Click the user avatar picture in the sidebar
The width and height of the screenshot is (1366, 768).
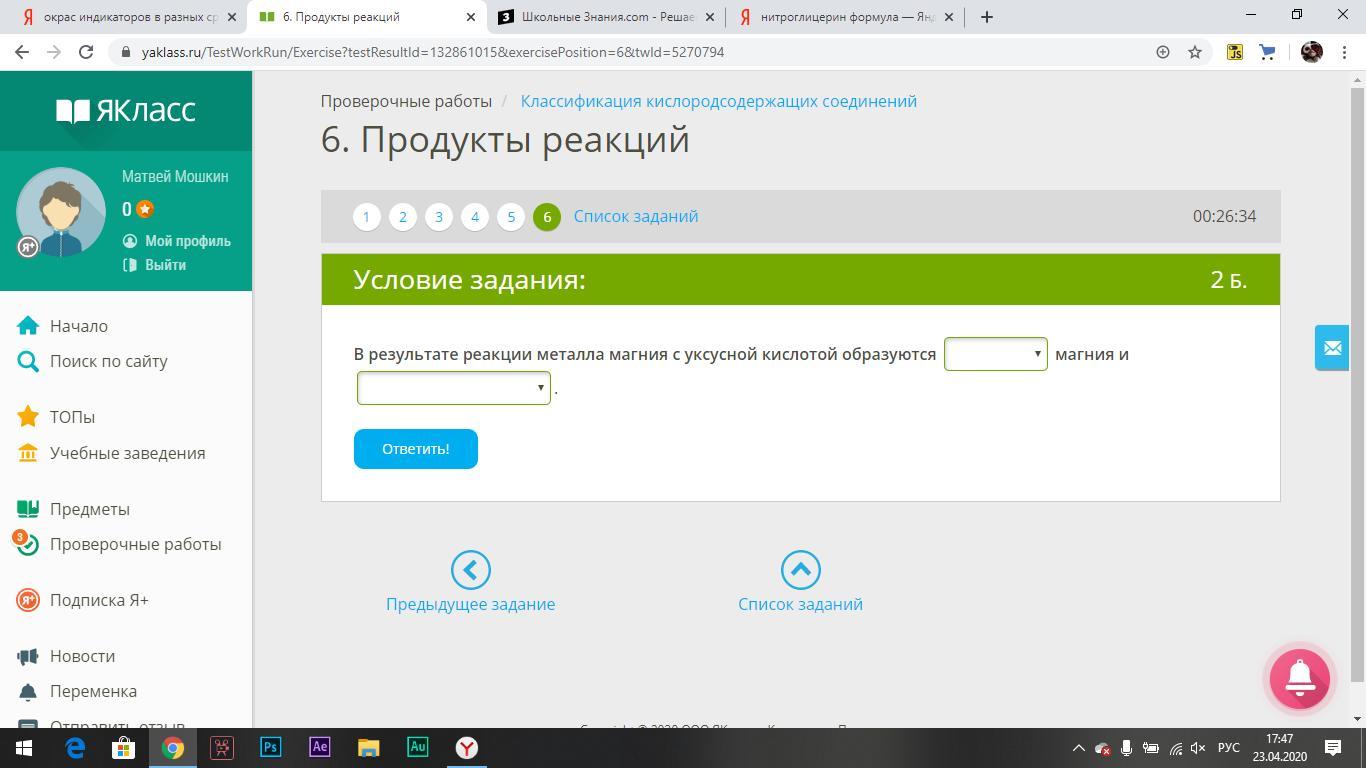pos(61,212)
